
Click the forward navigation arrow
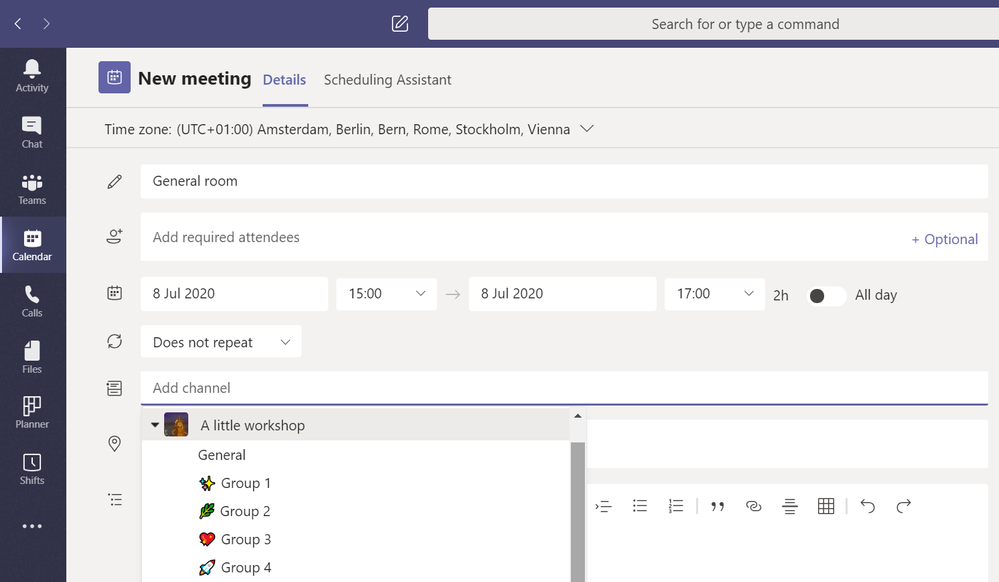(47, 24)
